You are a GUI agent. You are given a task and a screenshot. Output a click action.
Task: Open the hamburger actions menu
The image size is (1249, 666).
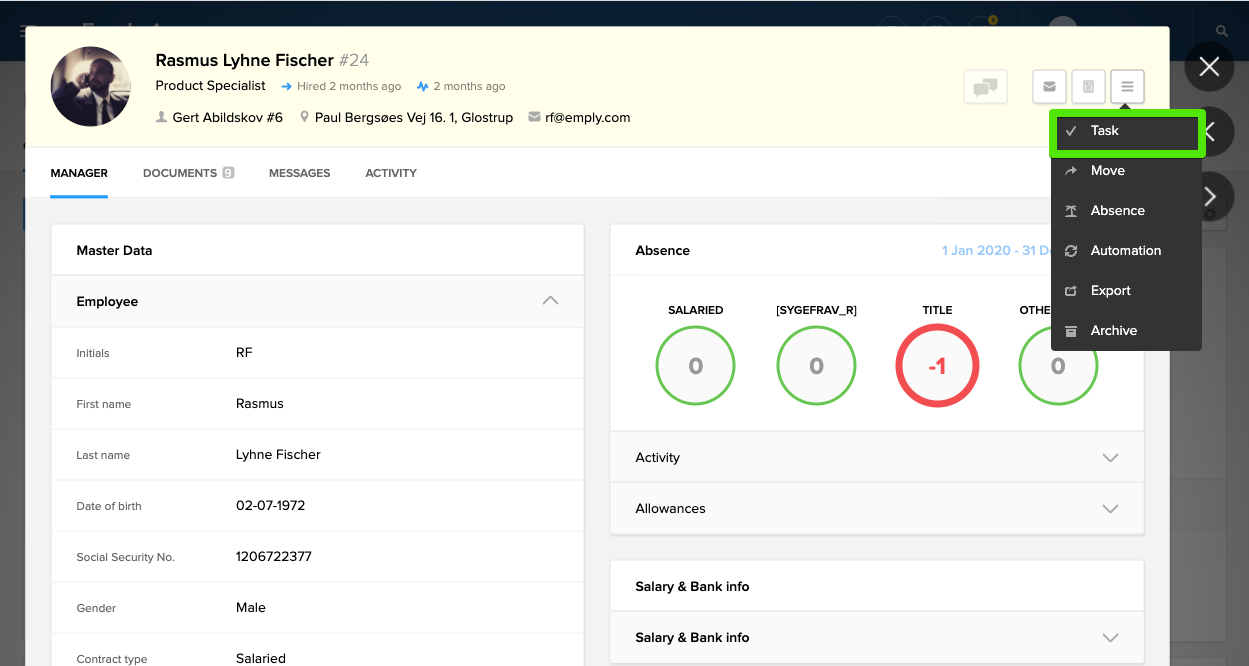[x=1127, y=87]
